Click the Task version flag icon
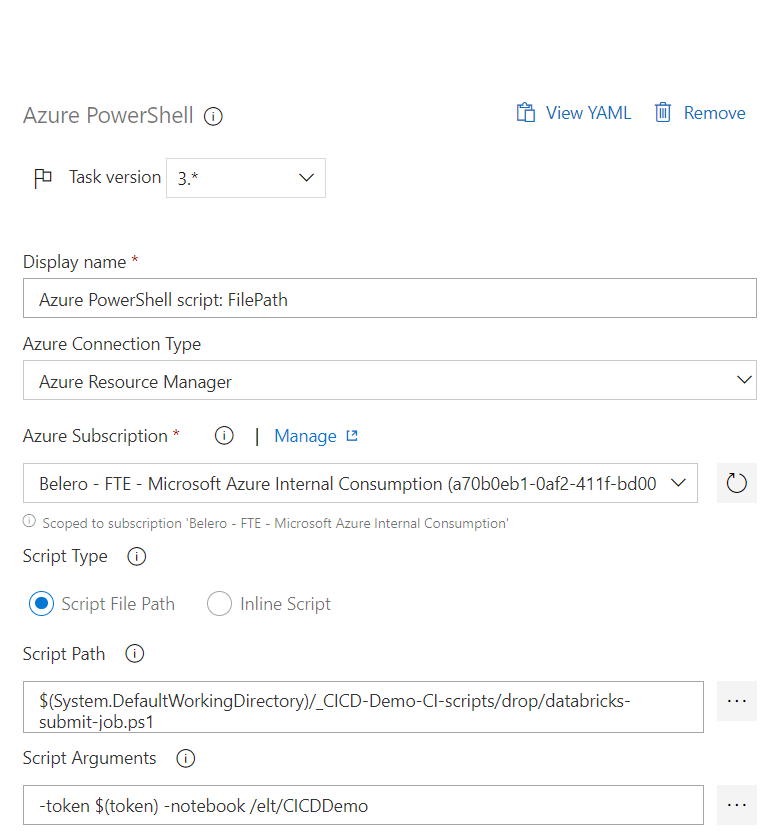 (x=43, y=178)
